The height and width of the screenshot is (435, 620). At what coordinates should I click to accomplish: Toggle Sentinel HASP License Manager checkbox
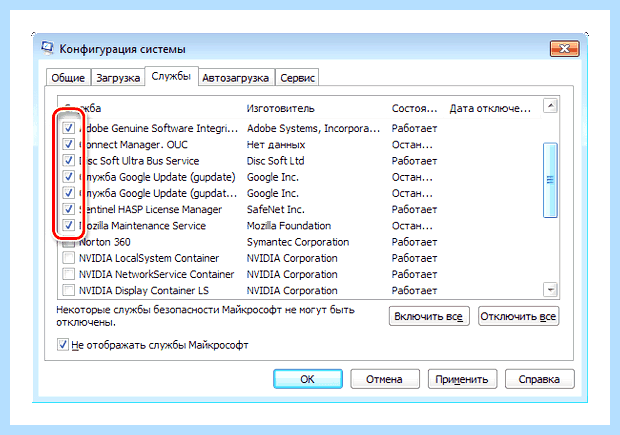68,209
